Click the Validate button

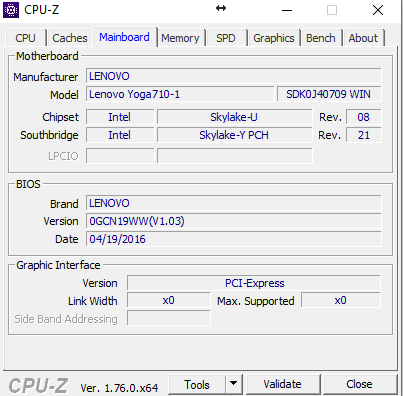point(282,384)
